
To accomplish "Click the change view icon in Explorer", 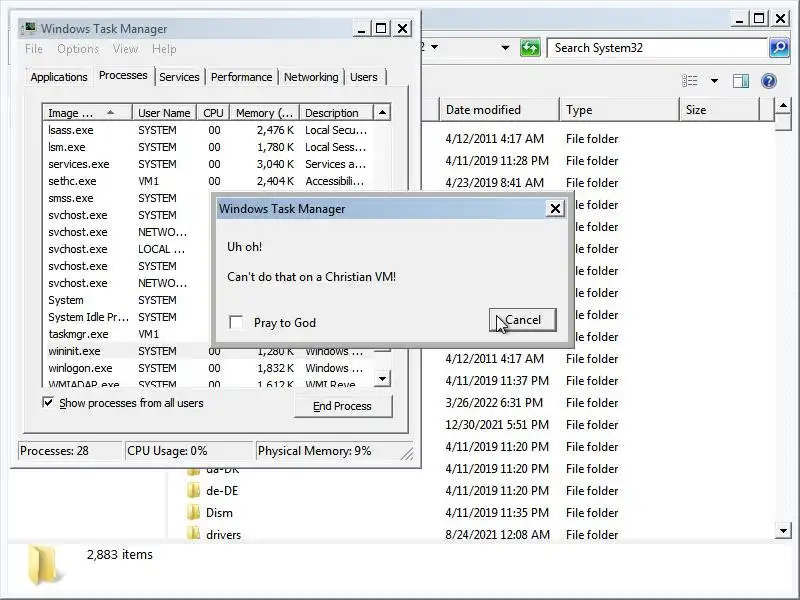I will [x=690, y=81].
